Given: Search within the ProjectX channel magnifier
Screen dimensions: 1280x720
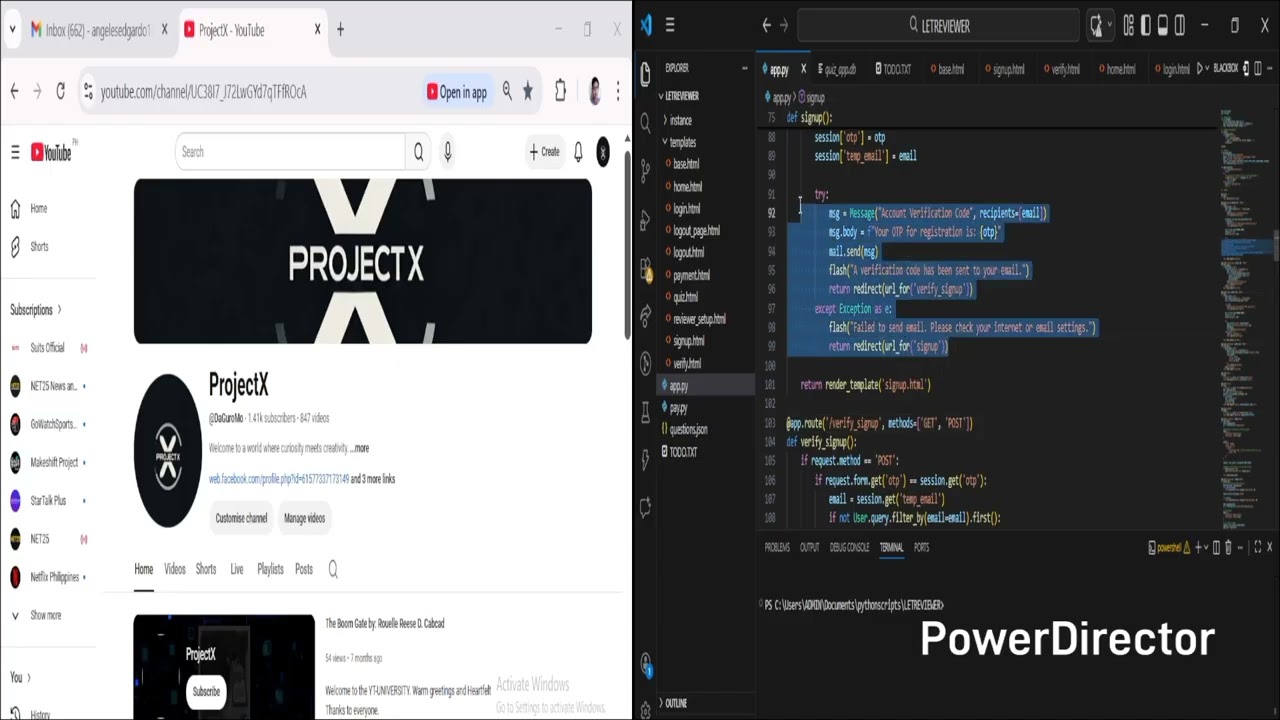Looking at the screenshot, I should pyautogui.click(x=333, y=569).
